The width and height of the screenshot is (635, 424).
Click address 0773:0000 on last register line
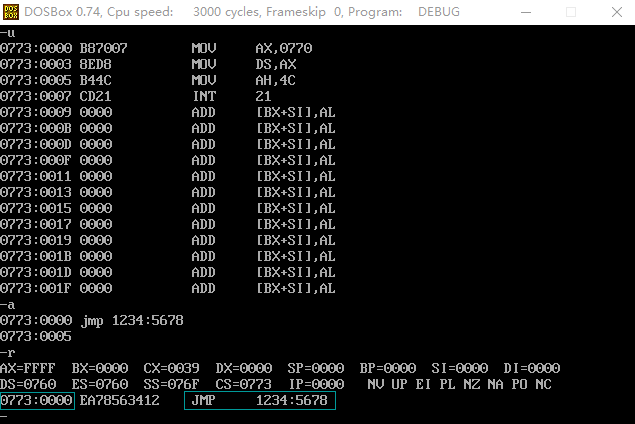(x=37, y=401)
